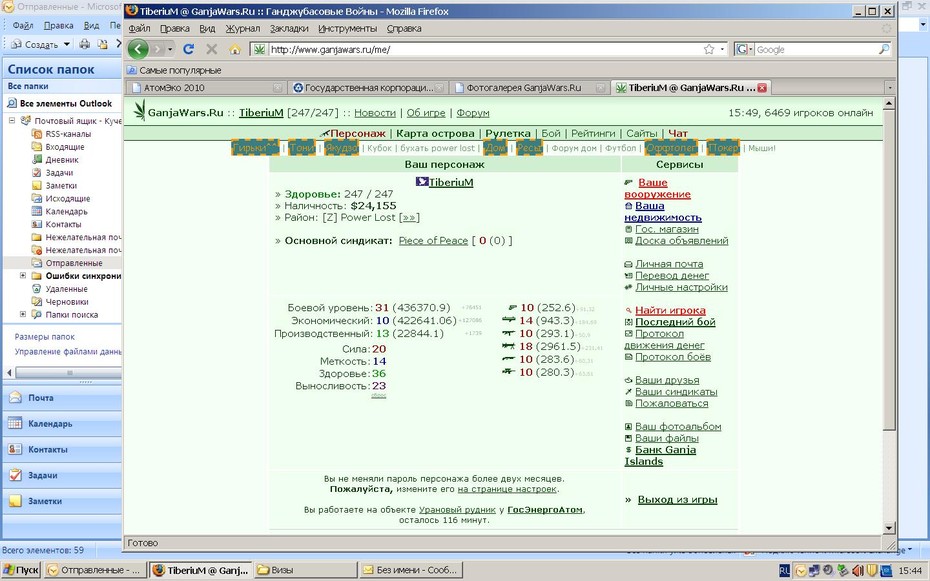Viewport: 930px width, 581px height.
Task: Switch to the Фотогалерея GanjaWars.Ru tab
Action: pos(530,88)
